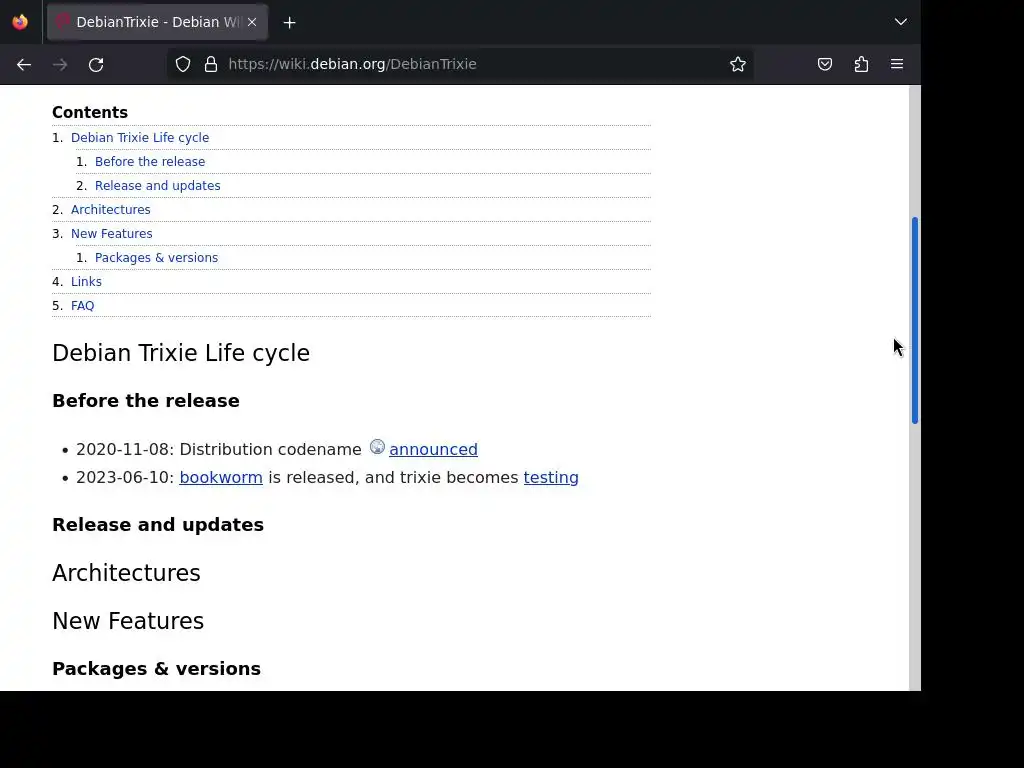This screenshot has height=768, width=1024.
Task: Open the Firefox application menu
Action: click(897, 64)
